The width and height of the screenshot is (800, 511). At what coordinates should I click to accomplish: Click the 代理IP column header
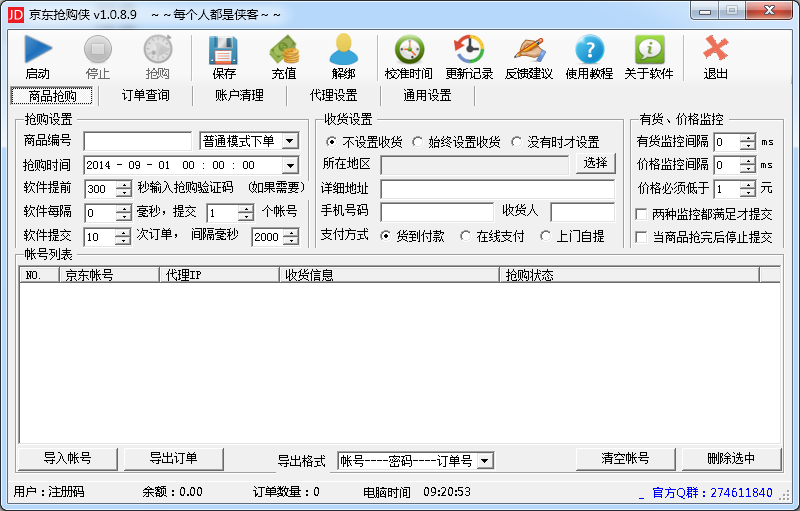click(x=219, y=275)
